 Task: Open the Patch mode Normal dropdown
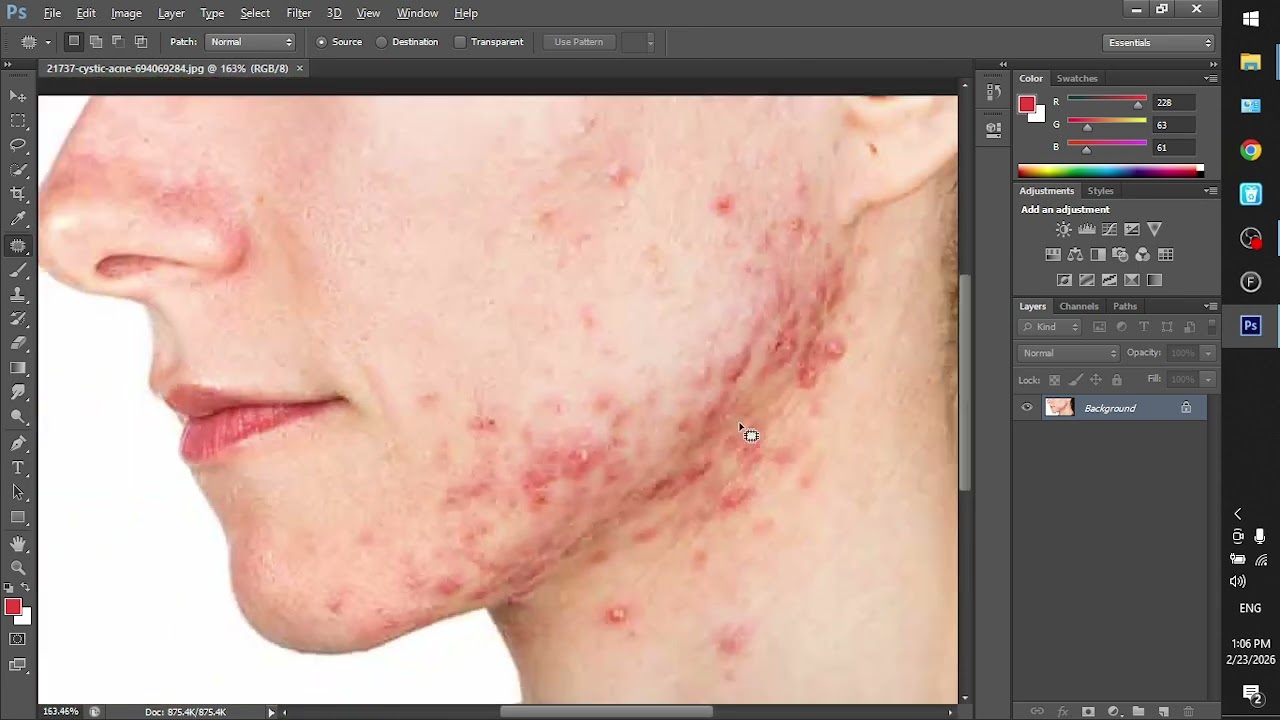click(250, 42)
